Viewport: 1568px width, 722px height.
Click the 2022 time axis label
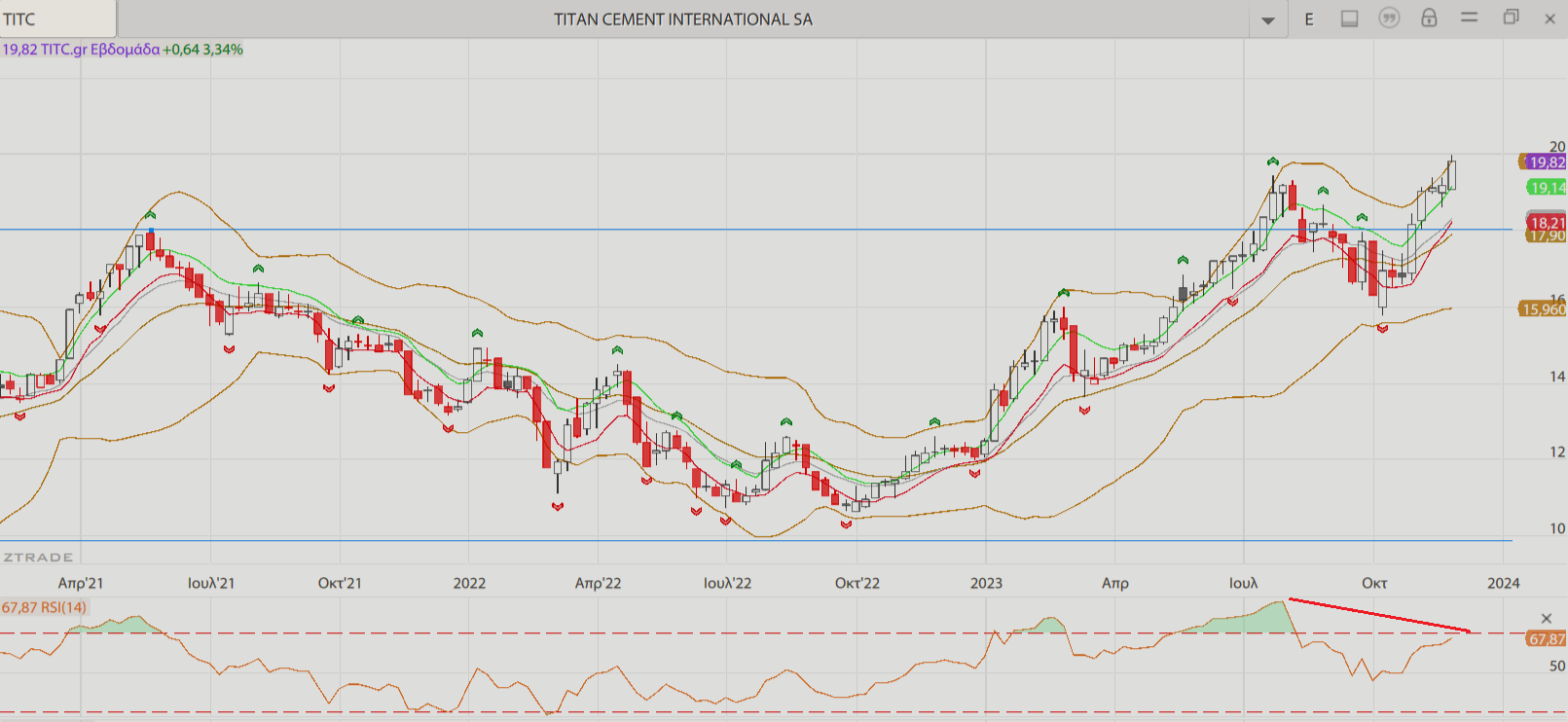(469, 583)
